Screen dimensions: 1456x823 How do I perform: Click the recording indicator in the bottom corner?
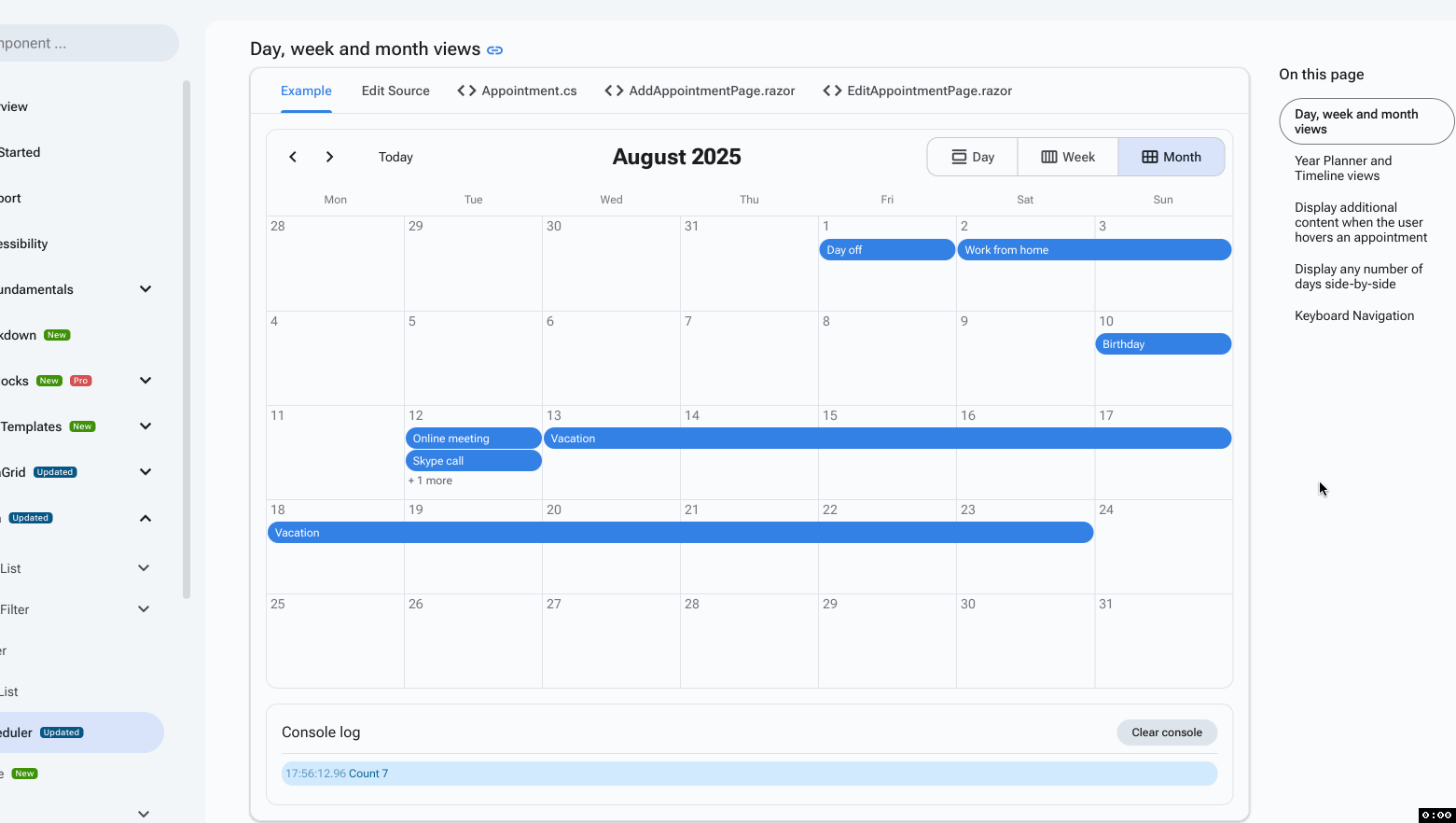[1435, 815]
